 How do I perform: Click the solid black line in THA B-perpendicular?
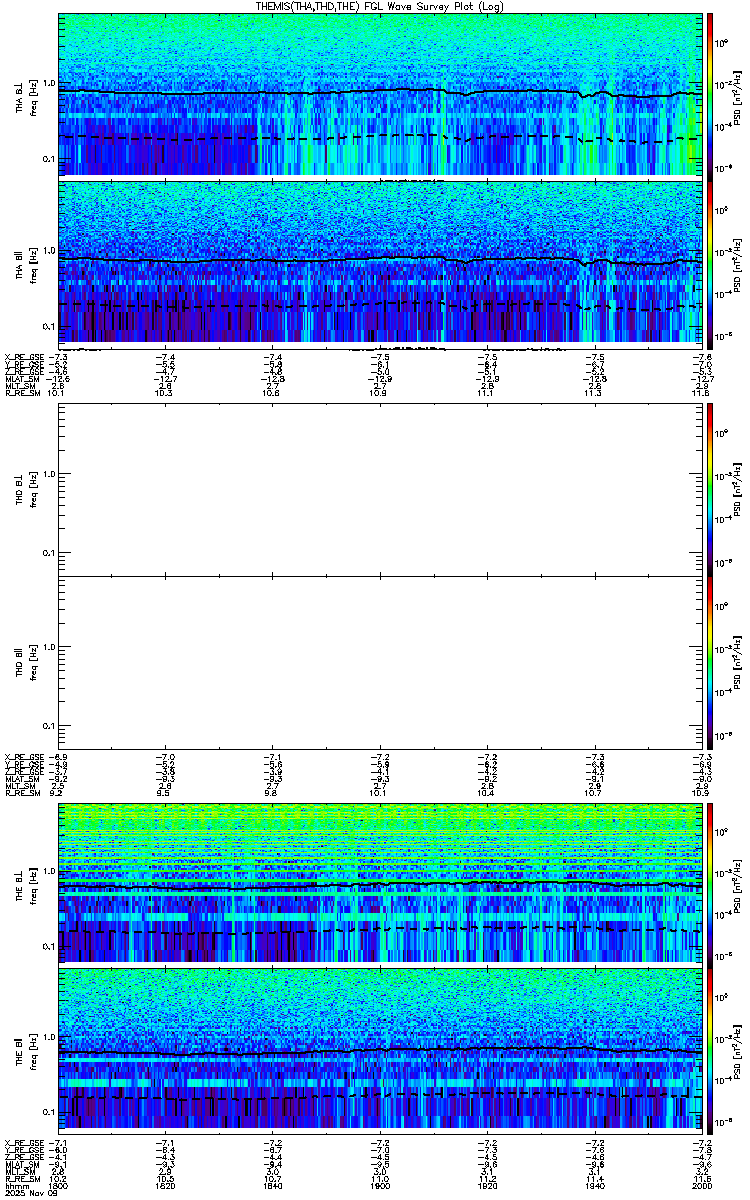pyautogui.click(x=379, y=91)
